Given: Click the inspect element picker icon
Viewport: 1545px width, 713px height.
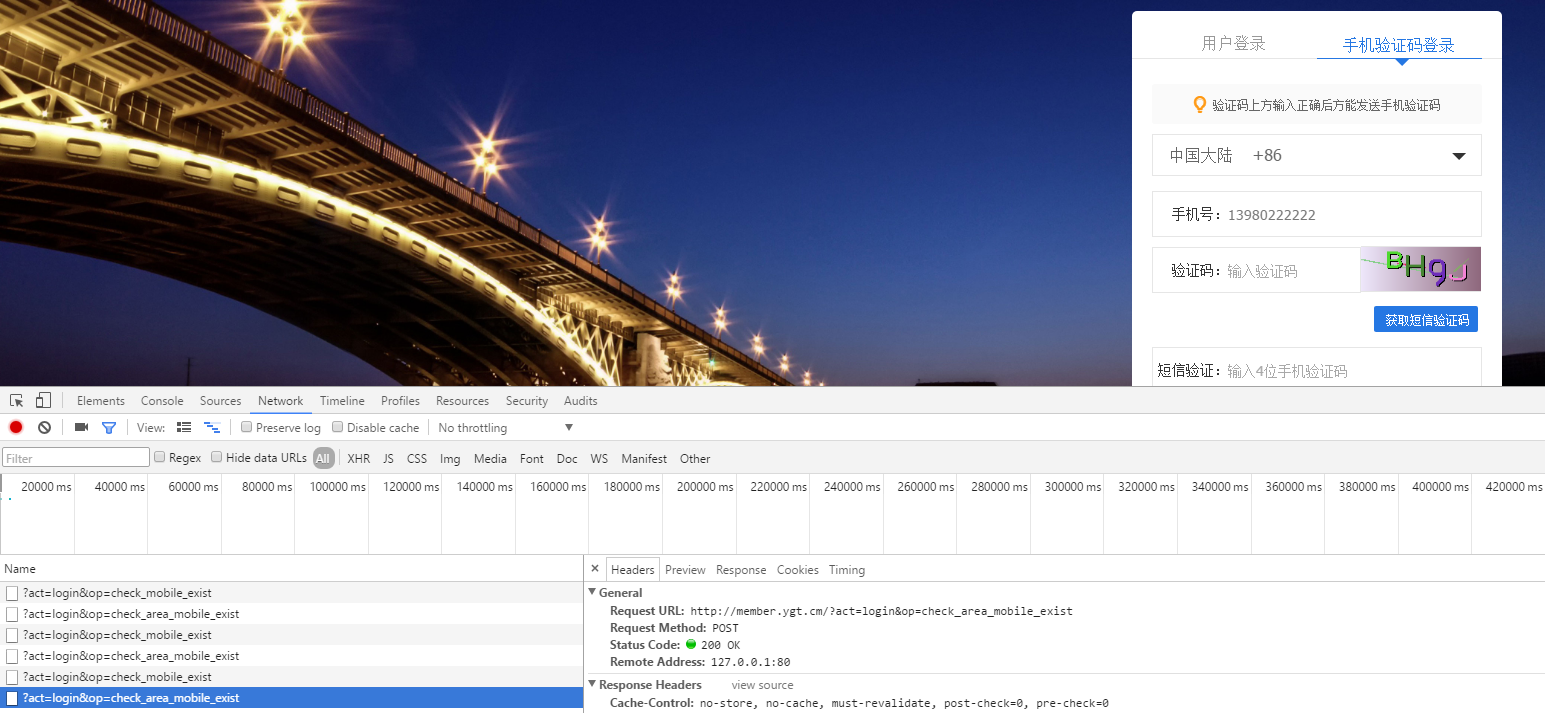Looking at the screenshot, I should coord(17,400).
